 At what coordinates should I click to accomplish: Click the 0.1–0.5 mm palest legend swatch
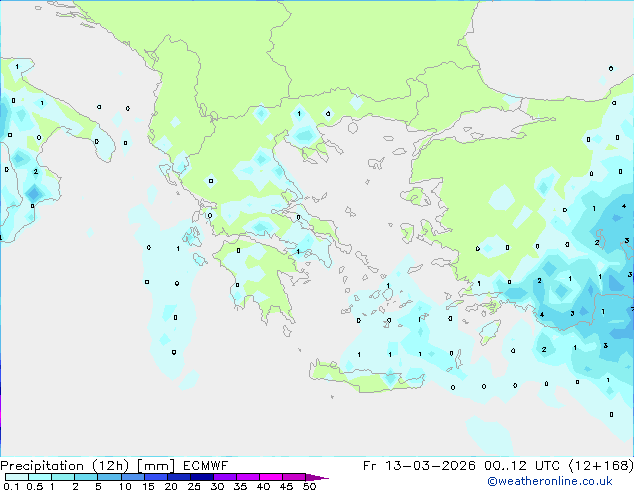[17, 477]
